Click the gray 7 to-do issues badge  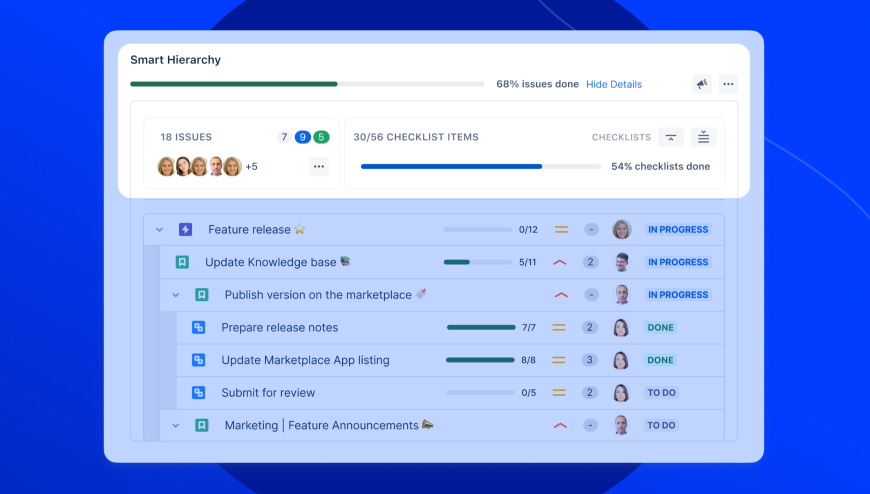284,137
